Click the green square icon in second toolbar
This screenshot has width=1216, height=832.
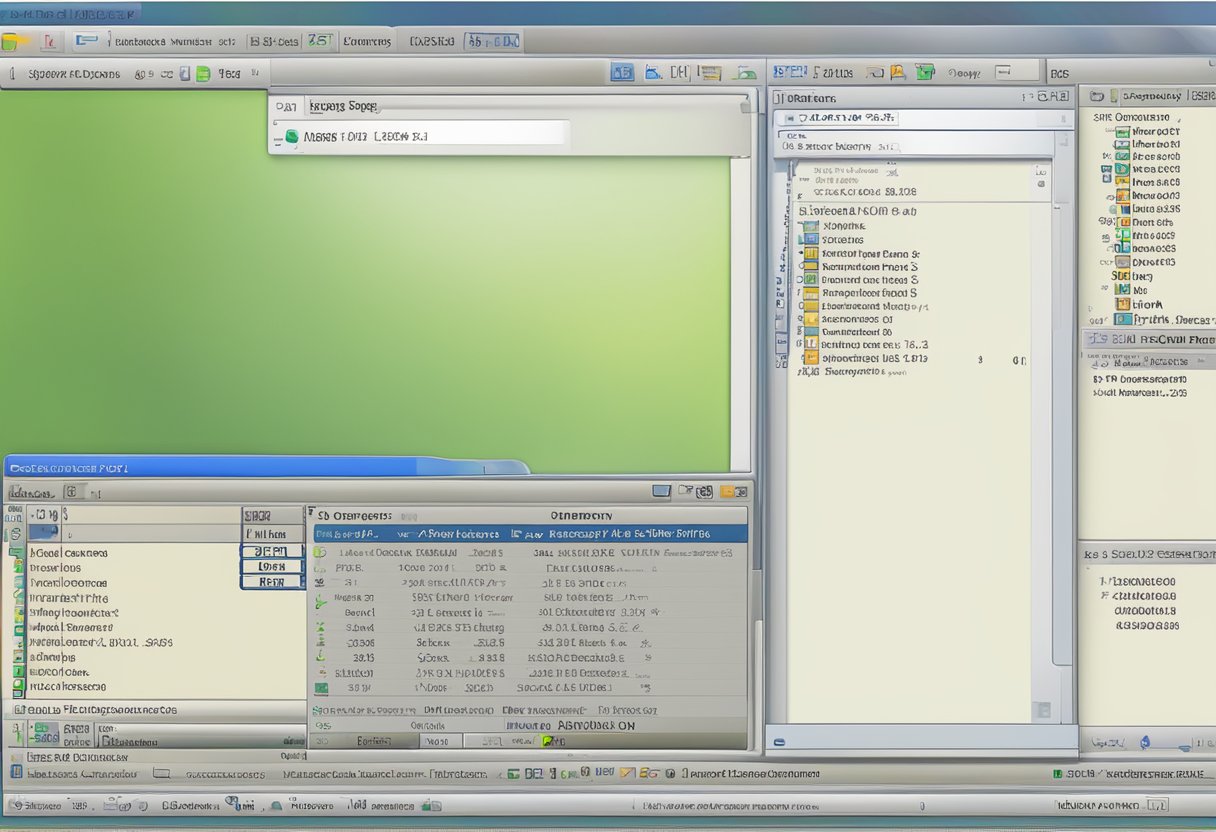point(203,74)
